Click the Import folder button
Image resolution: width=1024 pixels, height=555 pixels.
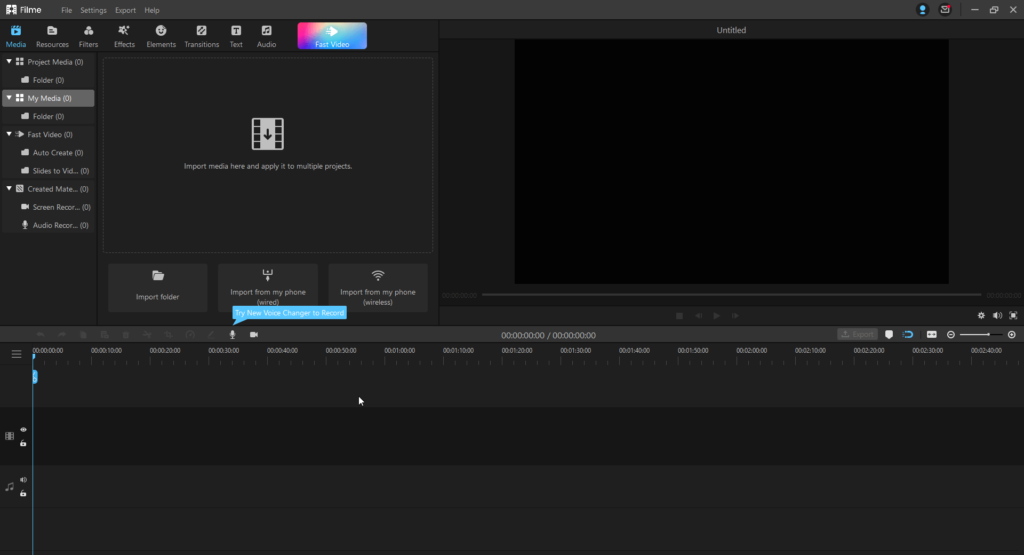click(x=157, y=287)
